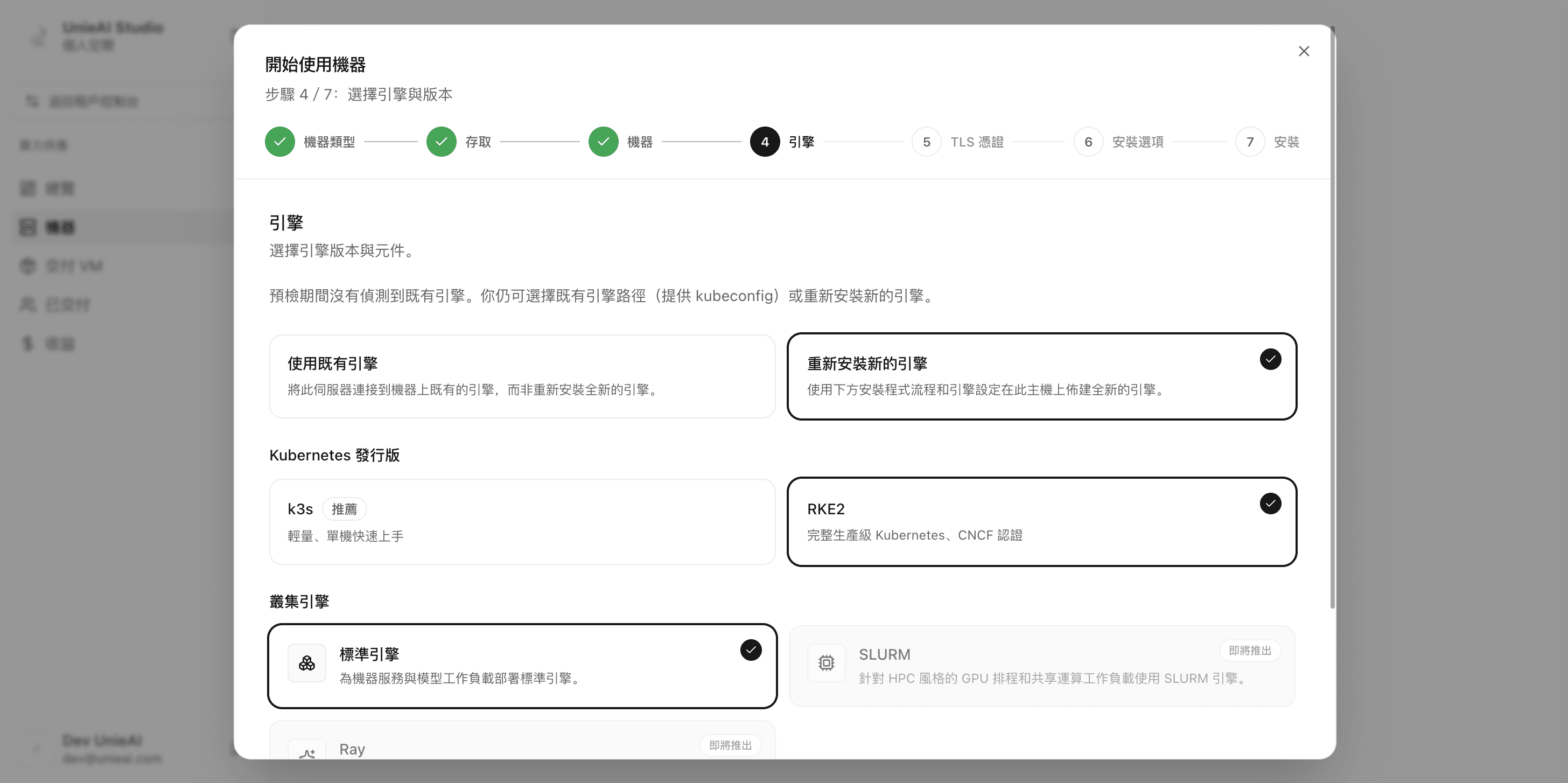The height and width of the screenshot is (783, 1568).
Task: Select RKE2 Kubernetes distribution card
Action: (1041, 522)
